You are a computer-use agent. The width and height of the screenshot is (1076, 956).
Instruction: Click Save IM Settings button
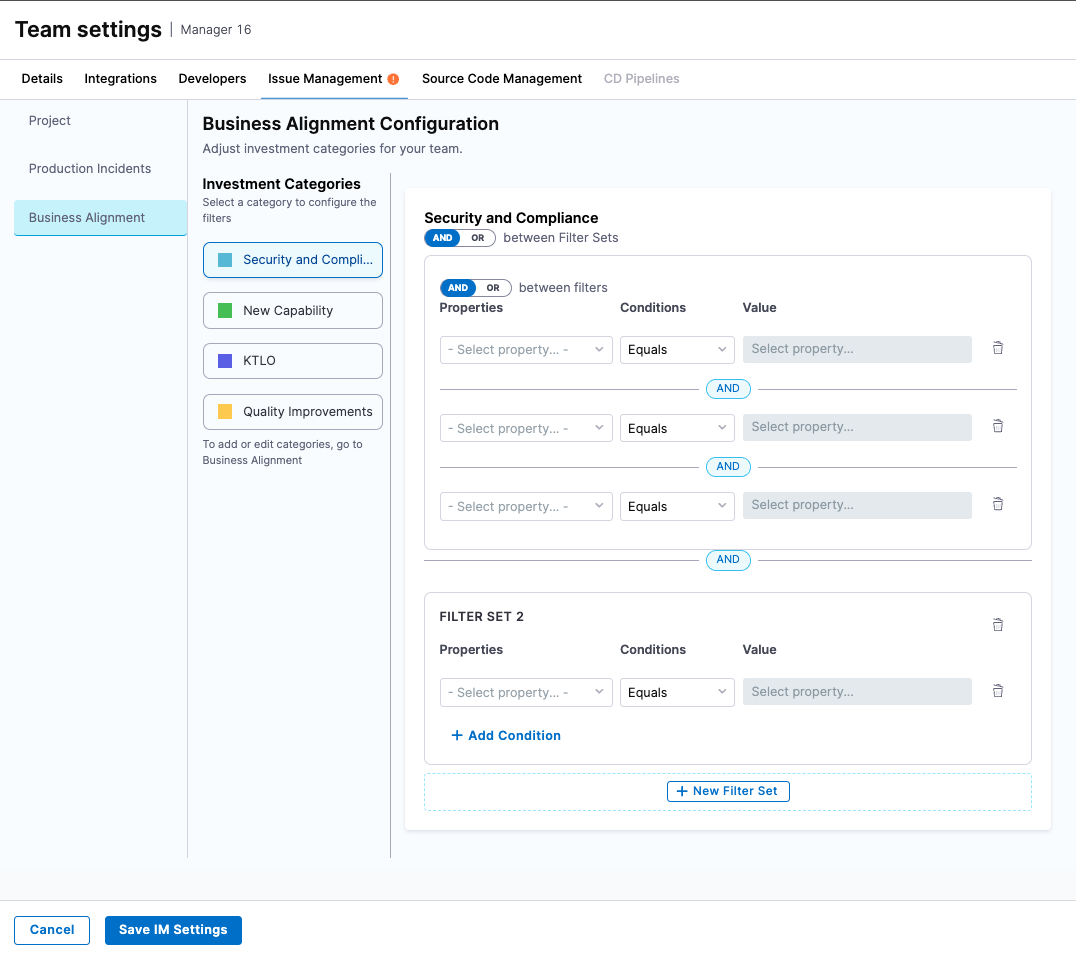coord(173,930)
